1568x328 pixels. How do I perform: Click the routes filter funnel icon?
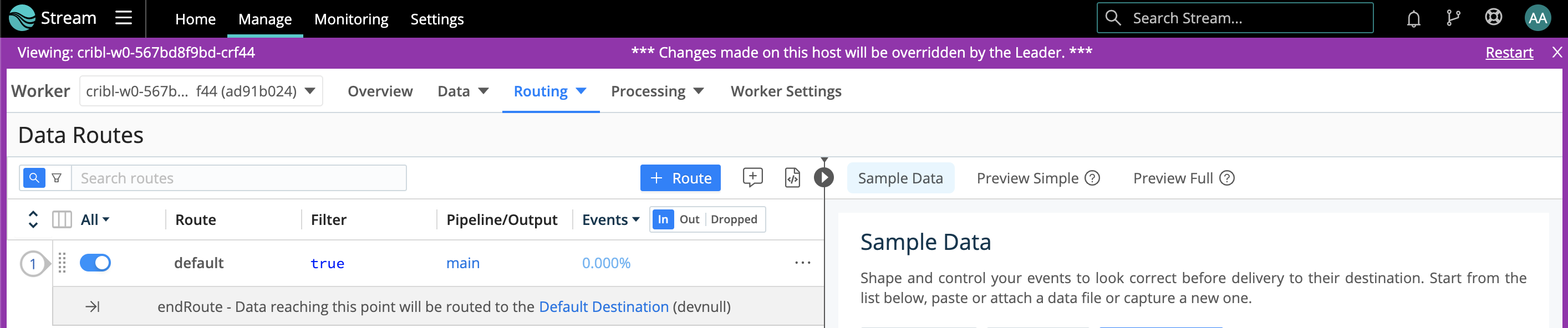[57, 178]
